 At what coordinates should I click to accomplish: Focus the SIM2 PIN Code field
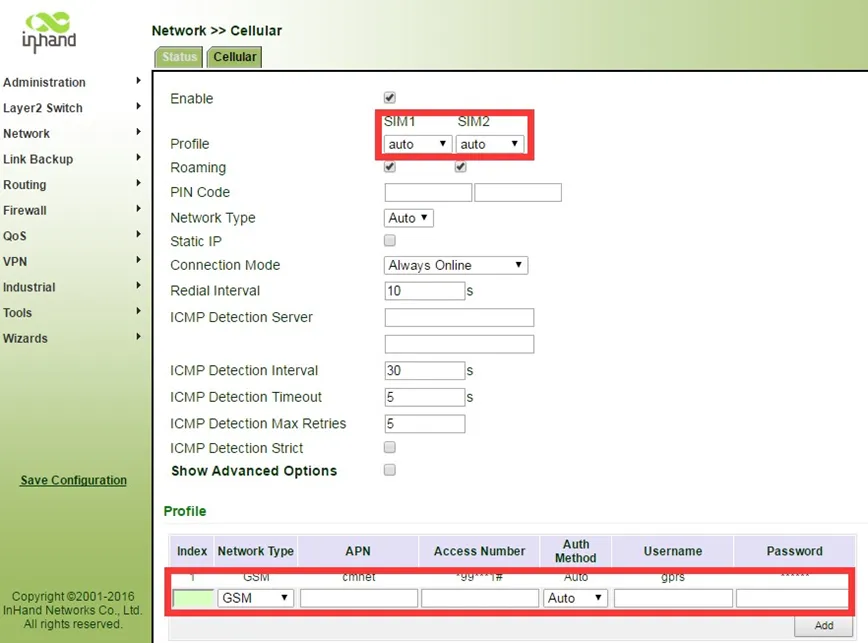click(518, 193)
